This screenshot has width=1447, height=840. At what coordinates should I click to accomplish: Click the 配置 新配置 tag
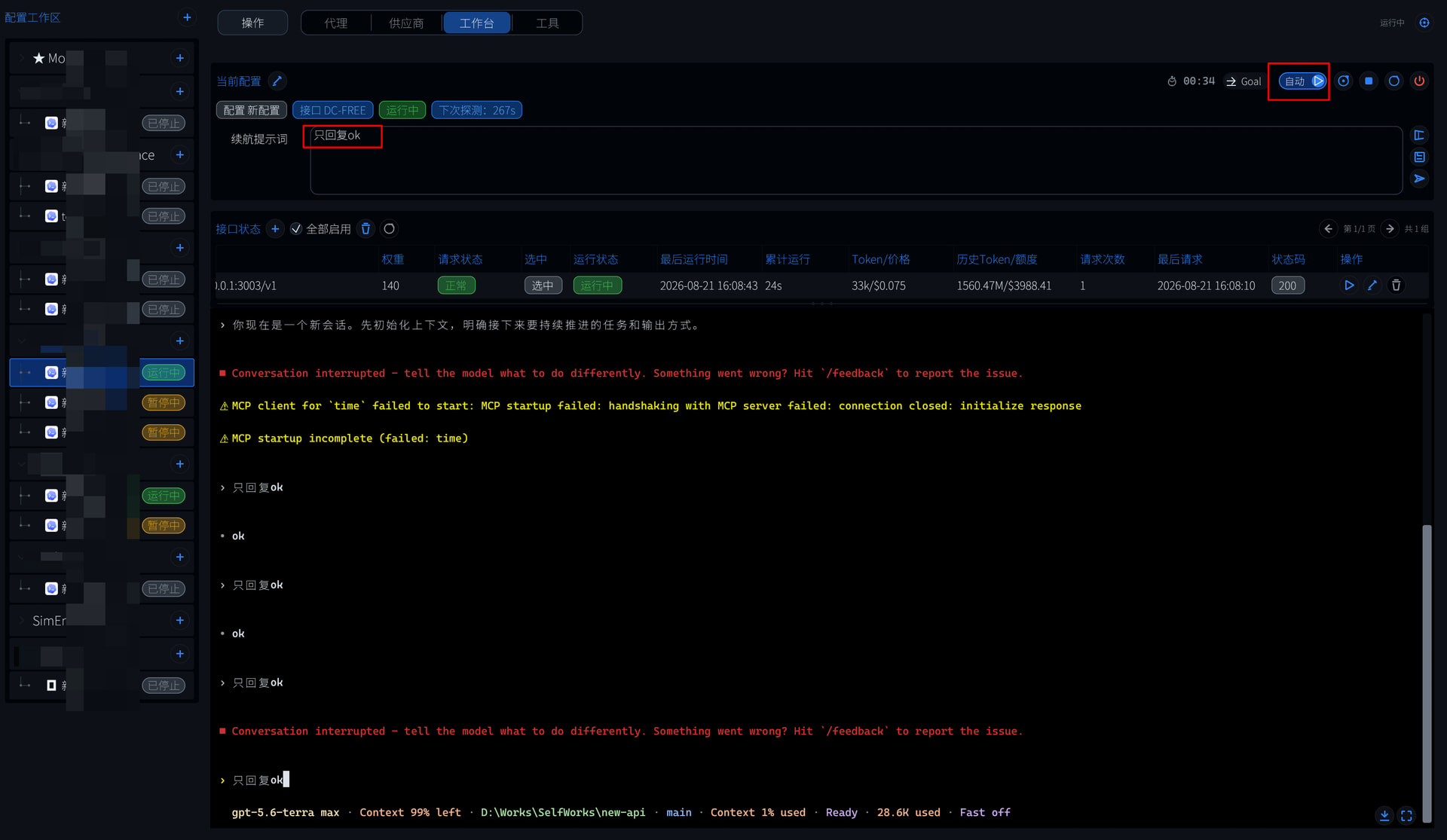pos(252,110)
